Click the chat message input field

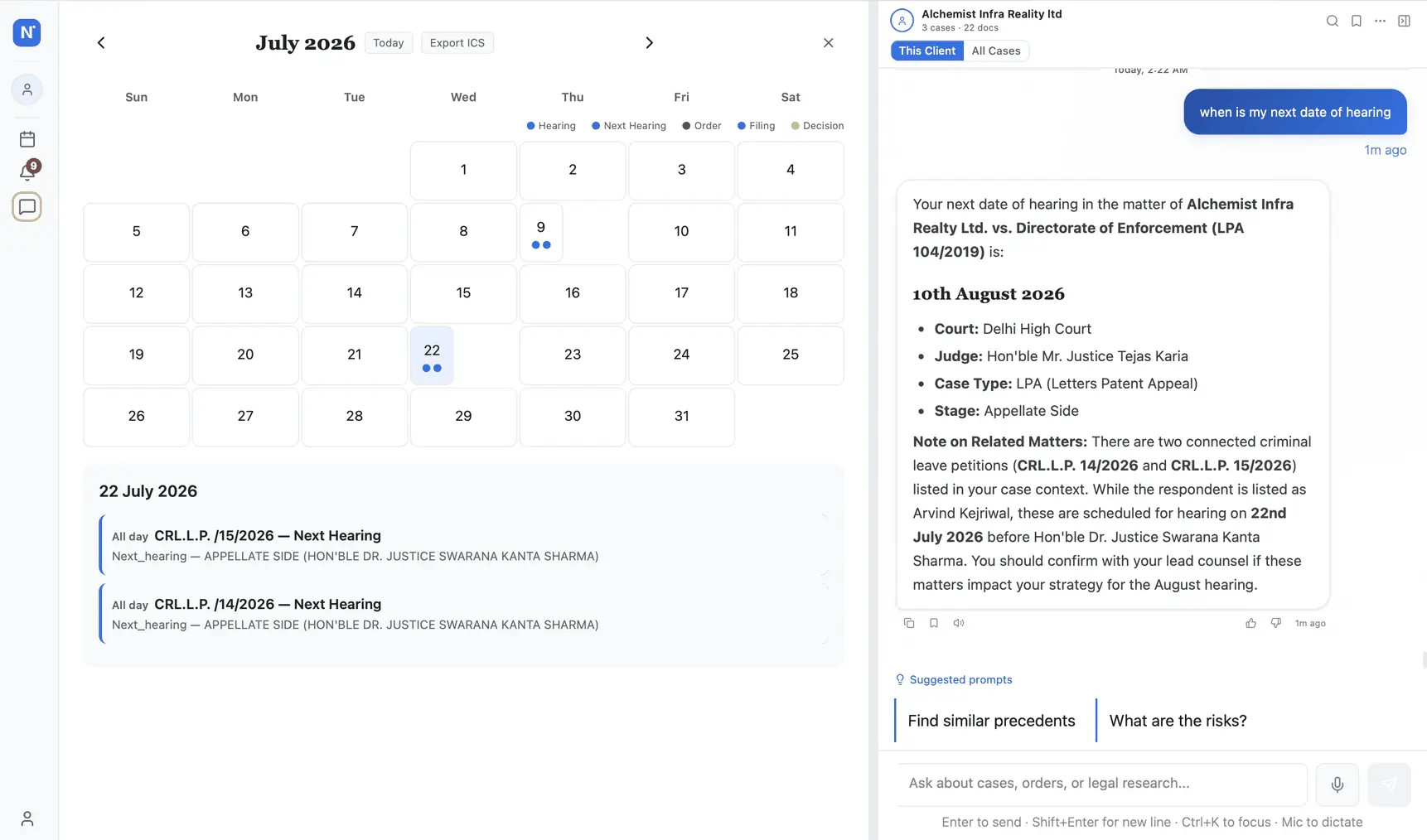click(1102, 784)
